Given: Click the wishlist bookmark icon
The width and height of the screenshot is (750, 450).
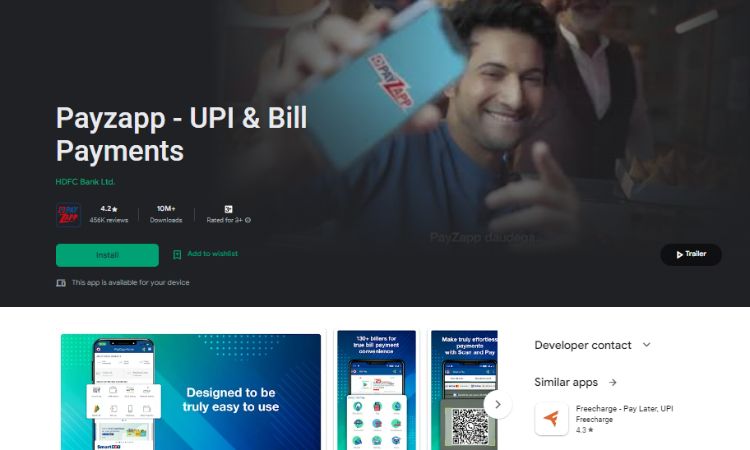Looking at the screenshot, I should [x=177, y=254].
